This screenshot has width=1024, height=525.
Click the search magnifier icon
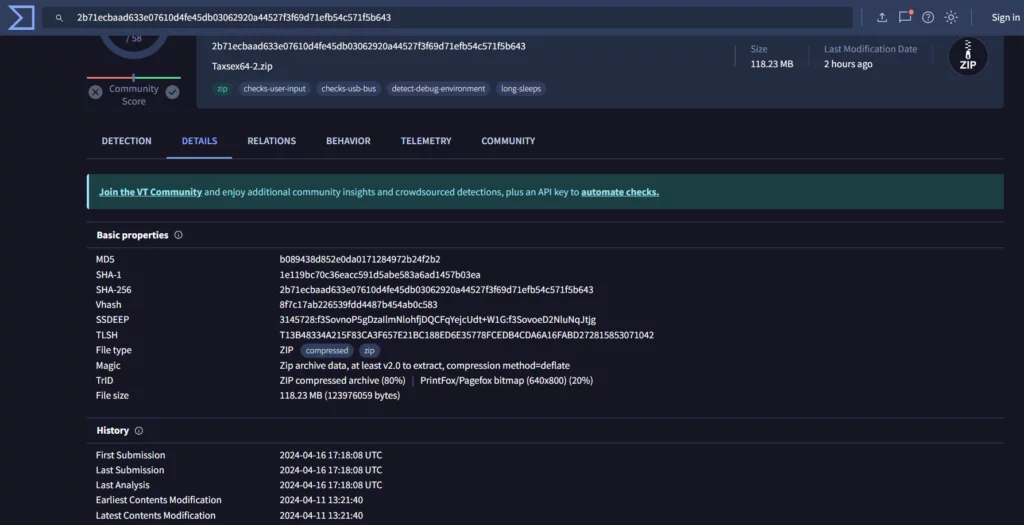(60, 18)
